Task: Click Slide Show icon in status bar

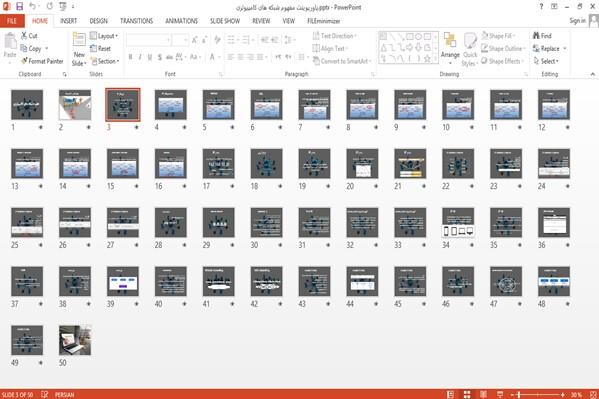Action: point(500,394)
